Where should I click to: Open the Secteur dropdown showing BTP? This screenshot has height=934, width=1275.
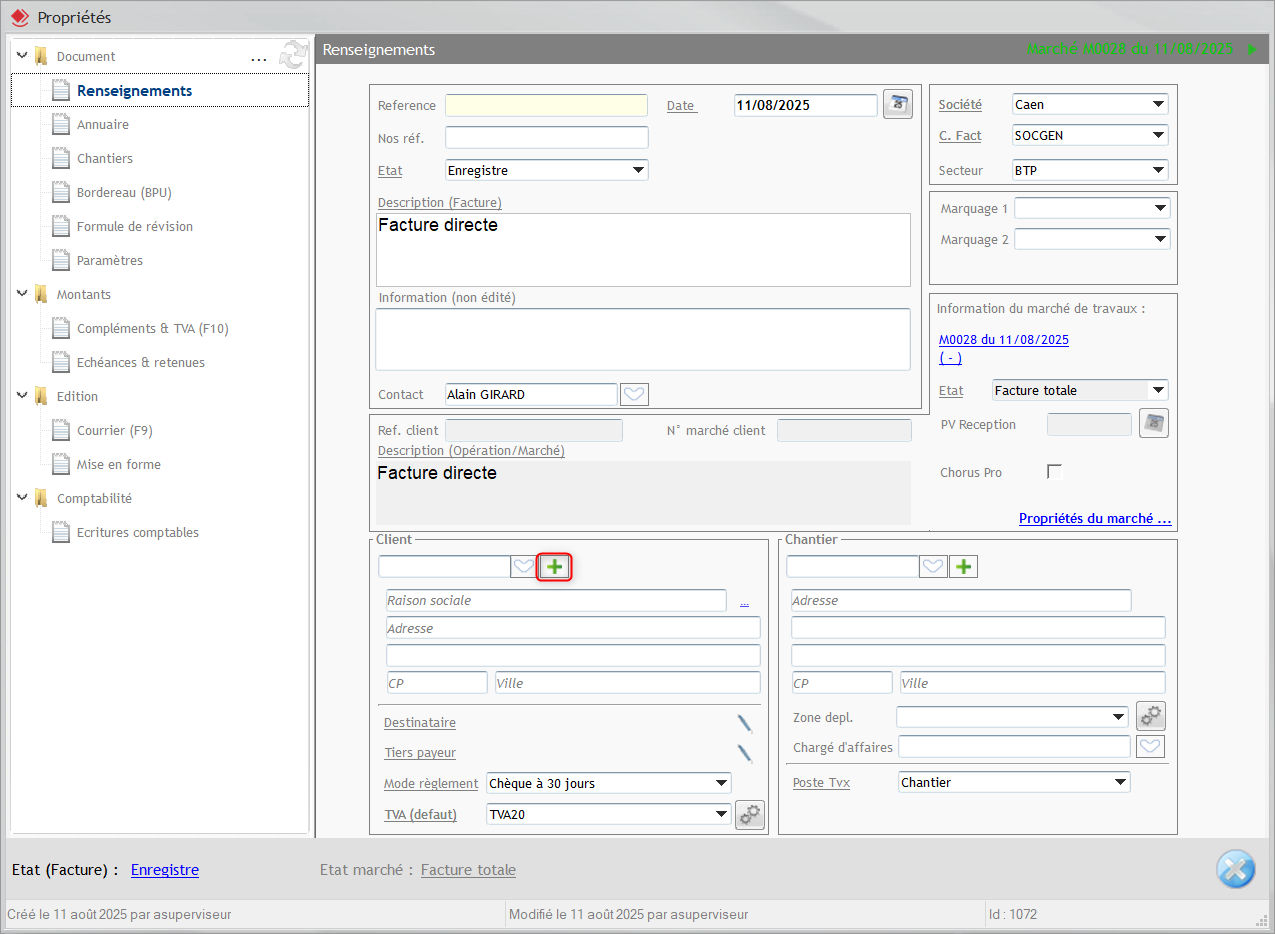click(x=1089, y=170)
